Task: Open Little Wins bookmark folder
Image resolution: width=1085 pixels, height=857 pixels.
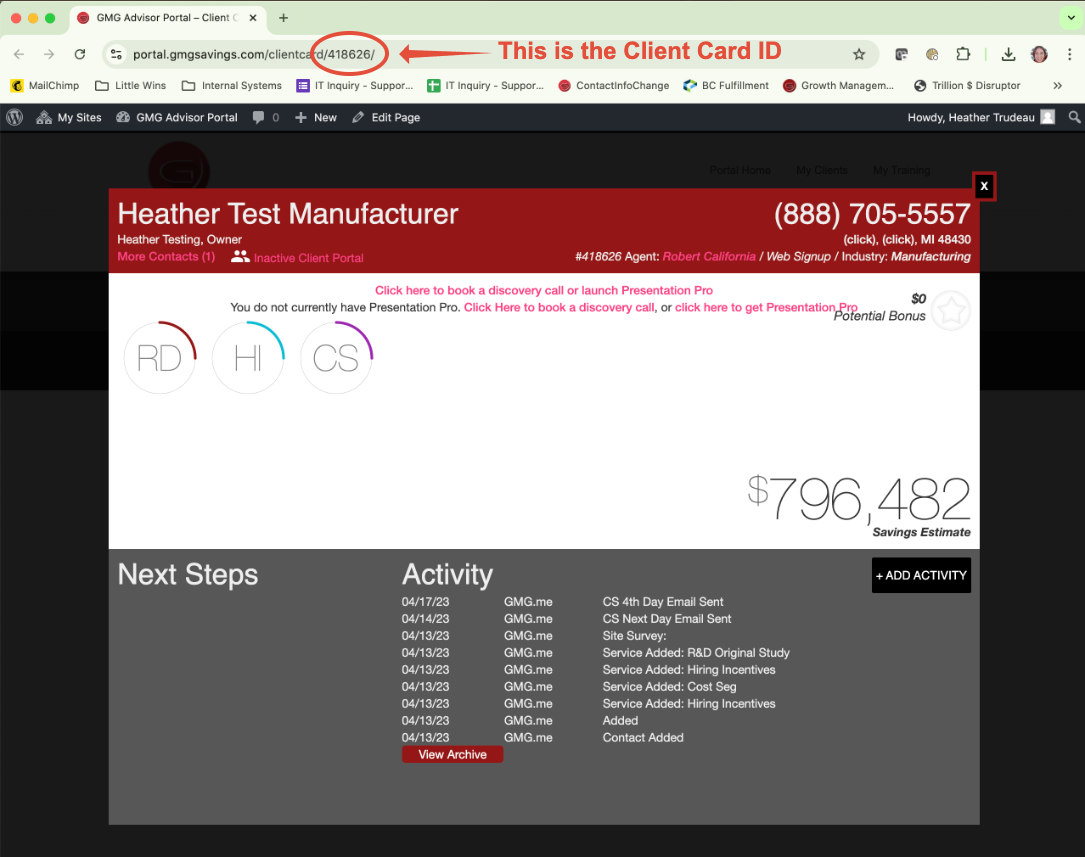Action: pos(131,86)
